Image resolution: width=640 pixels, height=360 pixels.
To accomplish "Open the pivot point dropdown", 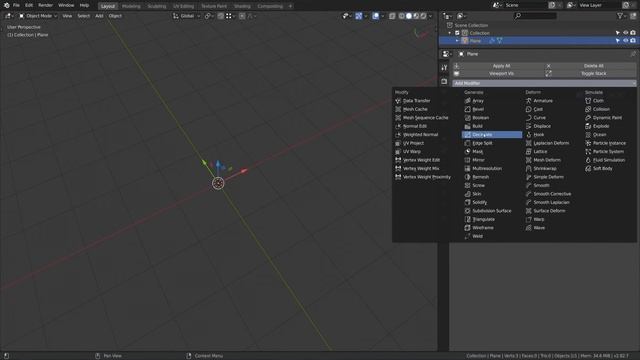I will (x=209, y=16).
